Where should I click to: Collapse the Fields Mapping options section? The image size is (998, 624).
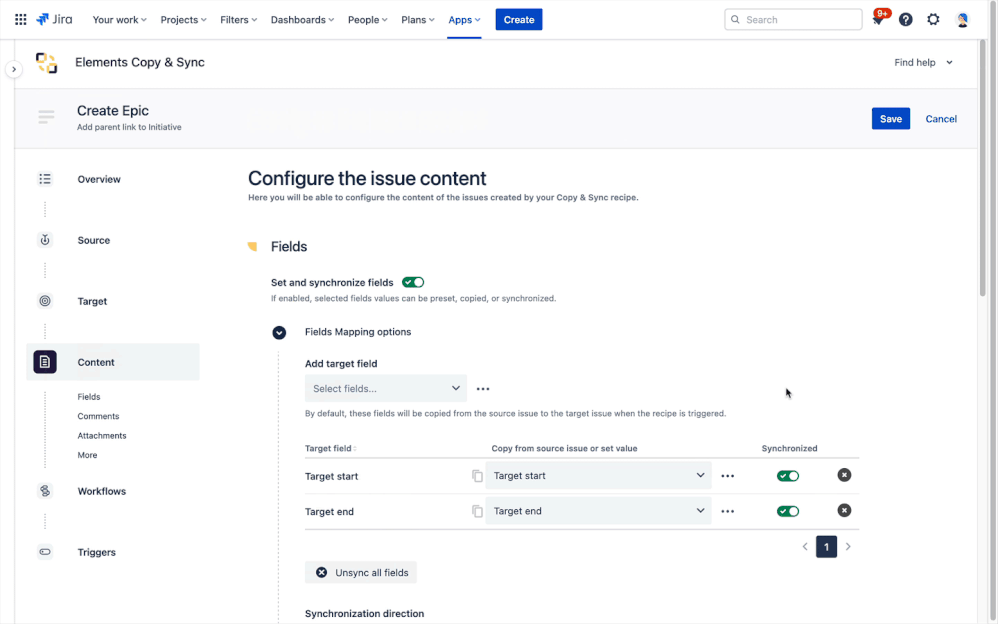280,332
